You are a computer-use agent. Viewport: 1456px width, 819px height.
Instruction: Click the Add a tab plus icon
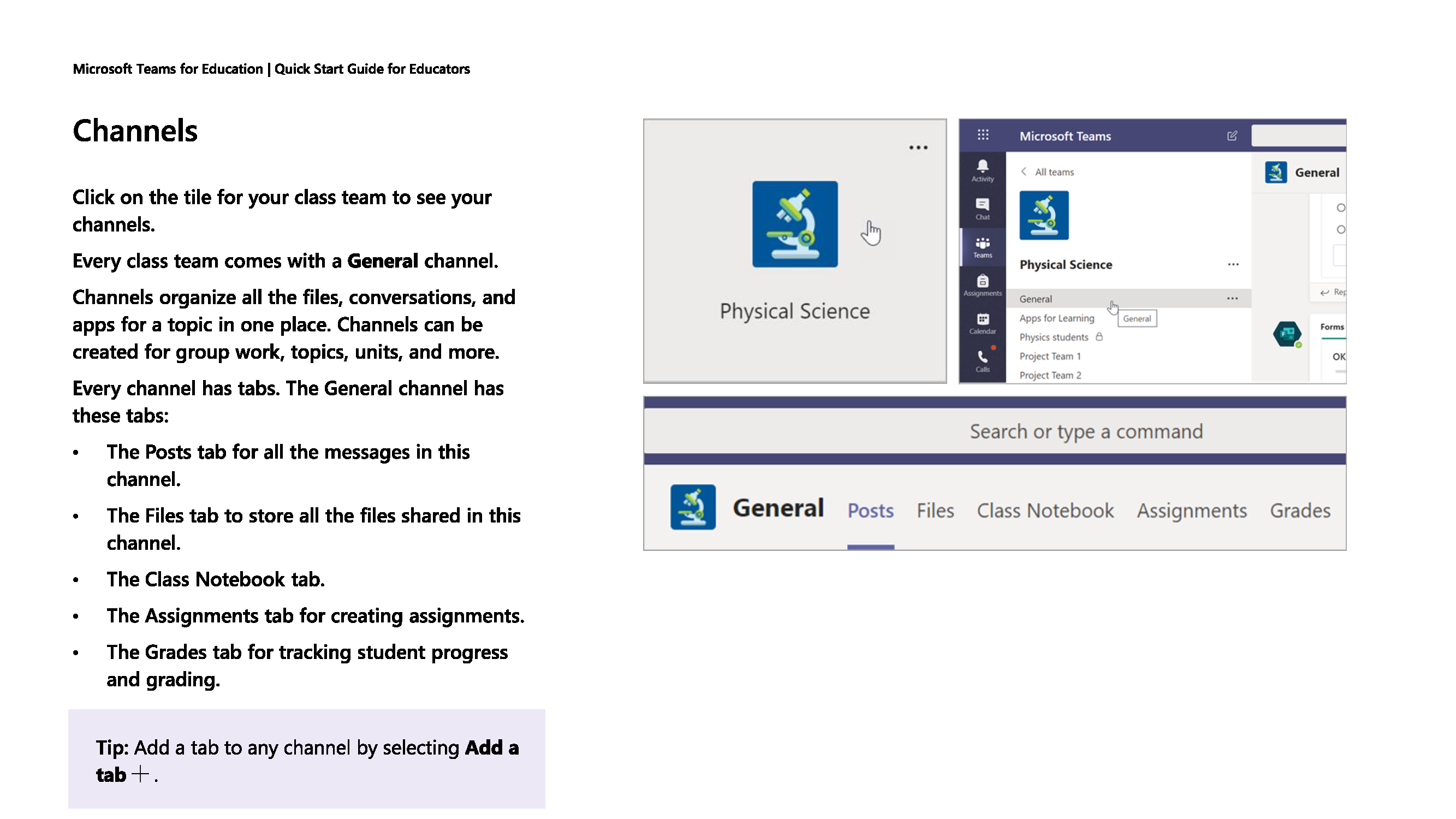coord(140,773)
